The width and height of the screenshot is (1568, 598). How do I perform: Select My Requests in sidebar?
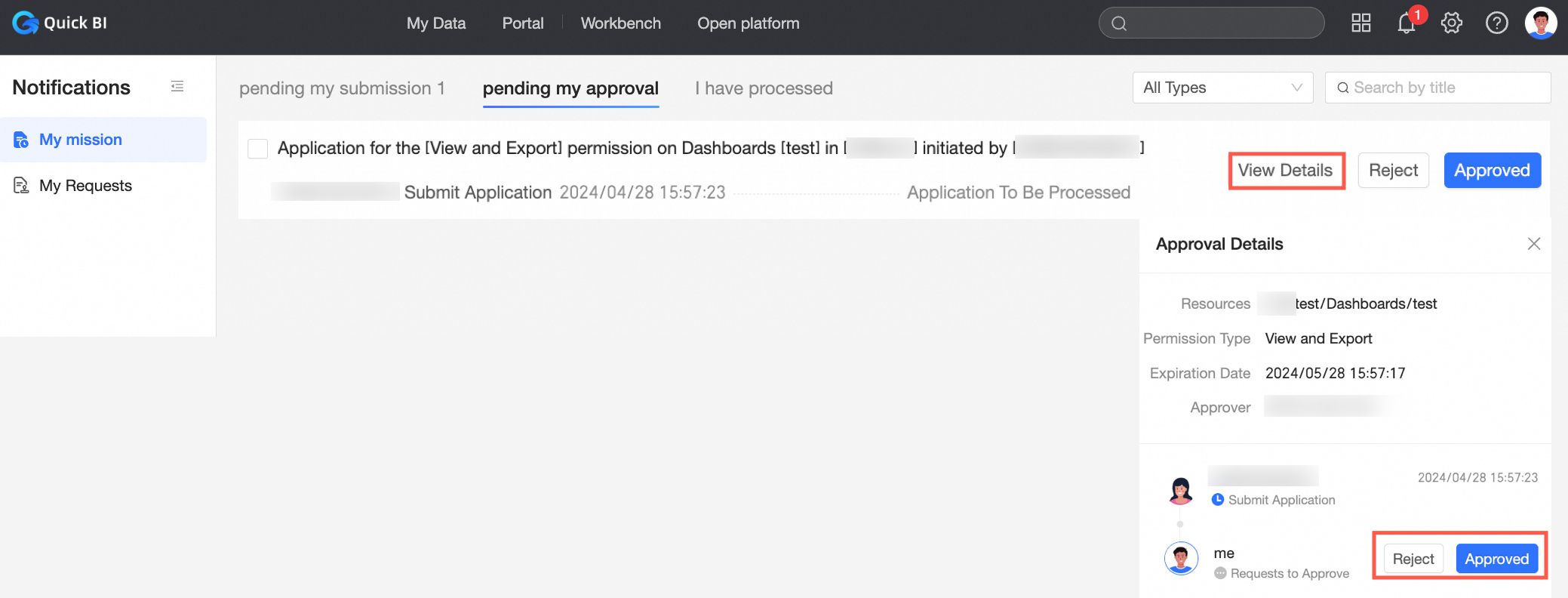click(85, 186)
